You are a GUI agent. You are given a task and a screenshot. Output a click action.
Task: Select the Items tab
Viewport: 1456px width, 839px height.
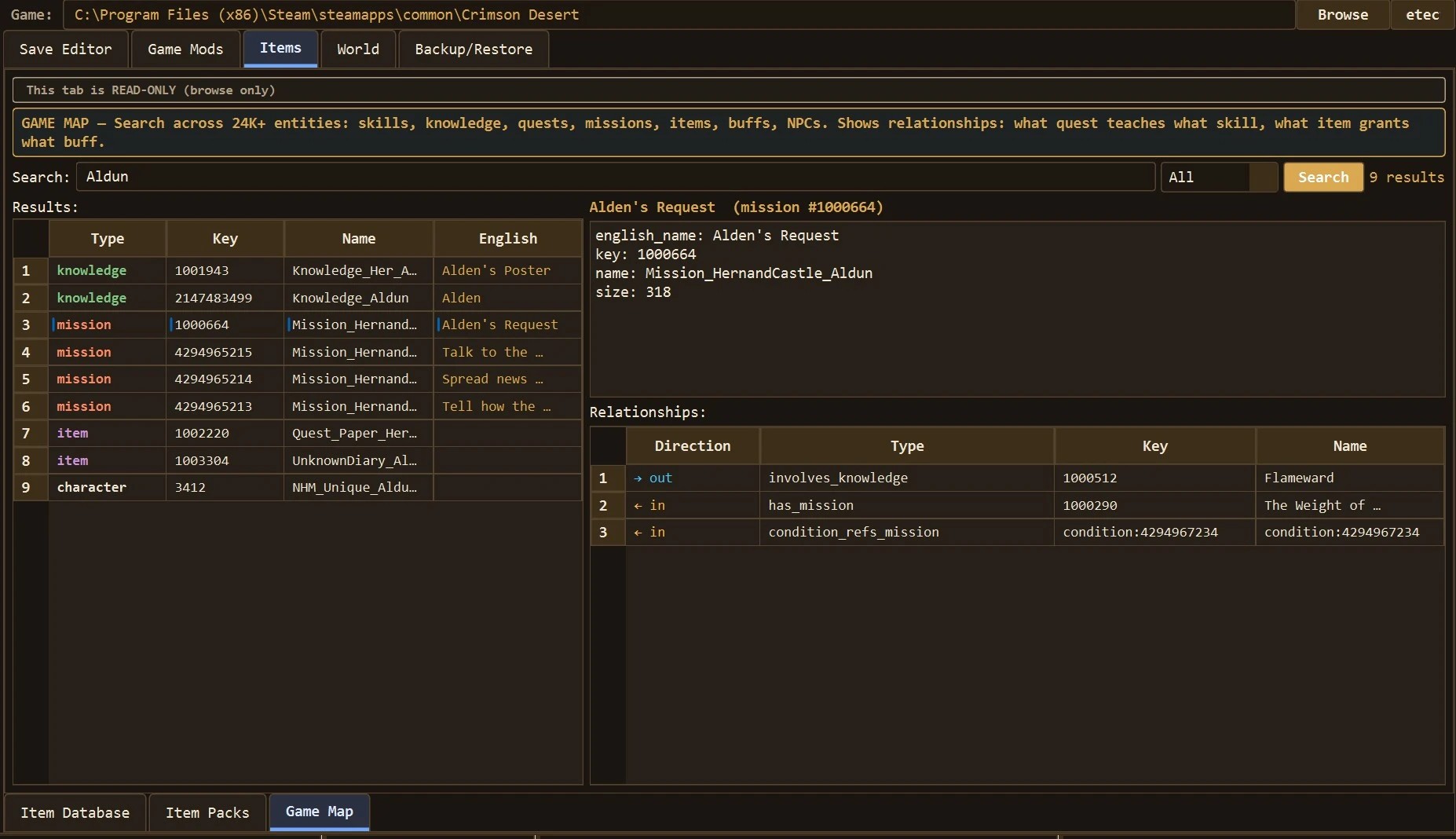click(280, 49)
